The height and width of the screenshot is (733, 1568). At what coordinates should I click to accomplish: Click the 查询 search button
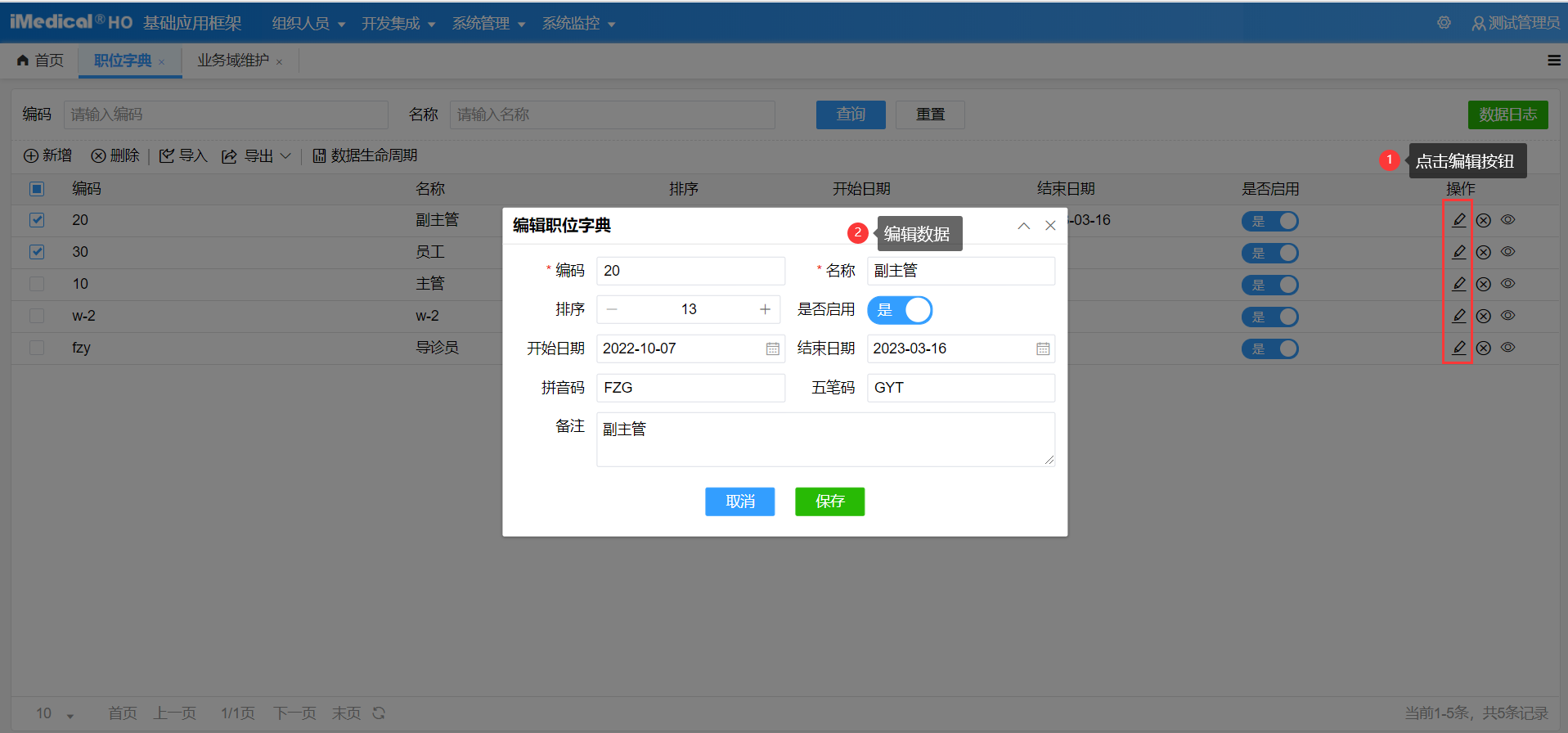pyautogui.click(x=851, y=115)
